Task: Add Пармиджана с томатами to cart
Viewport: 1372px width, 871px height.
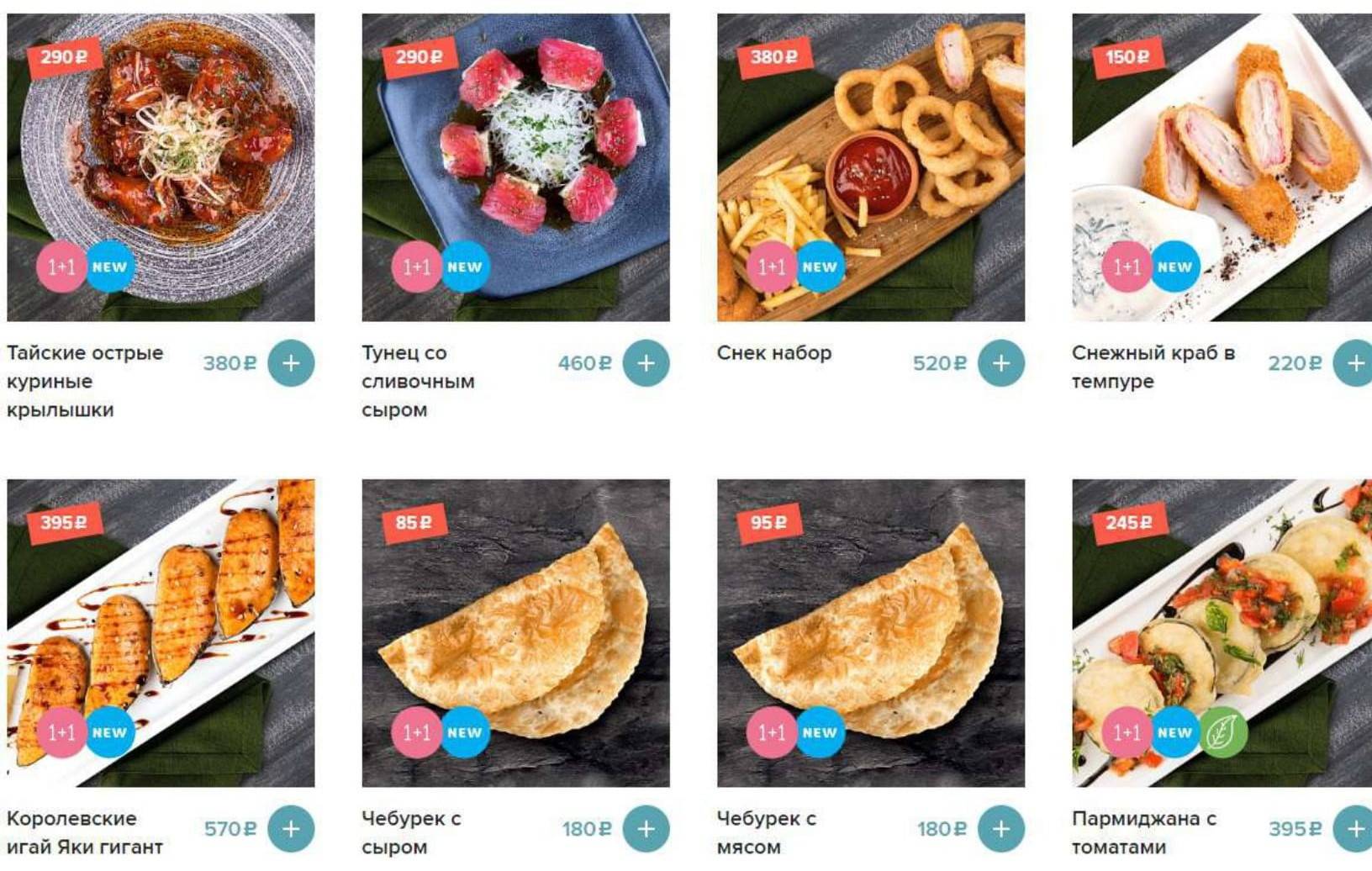Action: pyautogui.click(x=1354, y=829)
